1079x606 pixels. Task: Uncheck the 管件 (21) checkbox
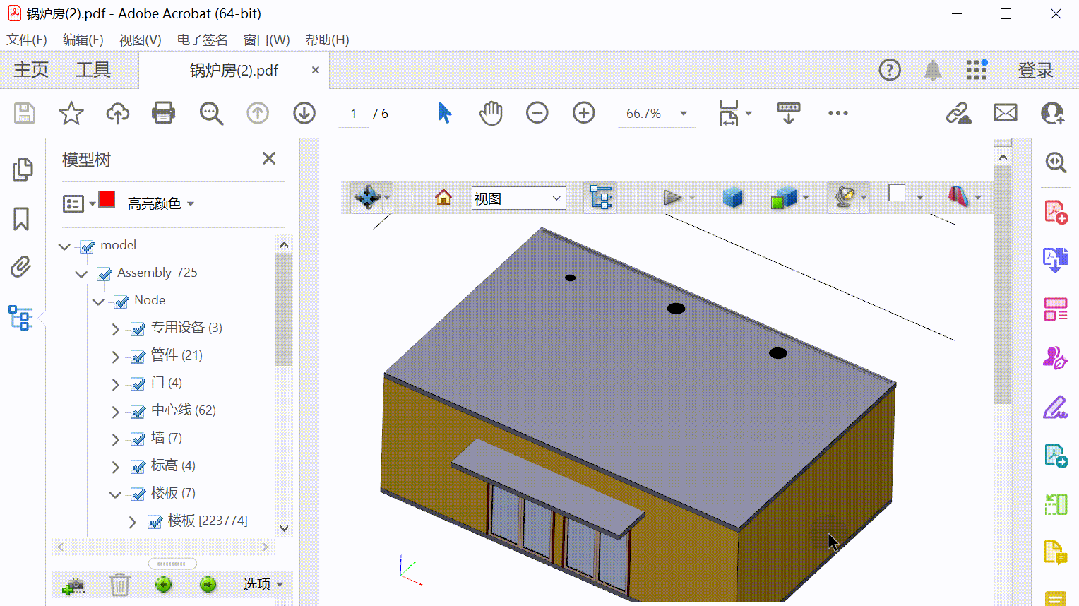(138, 356)
